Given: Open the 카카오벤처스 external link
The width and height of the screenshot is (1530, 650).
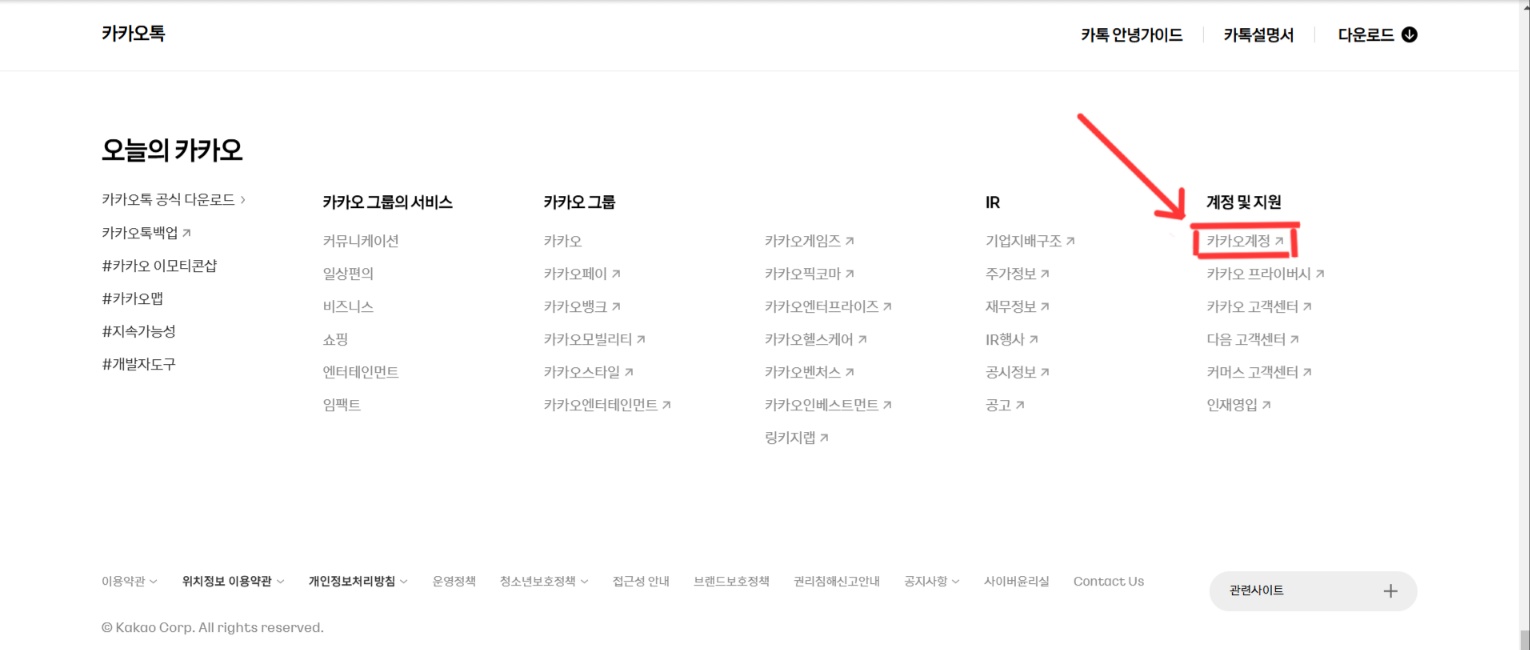Looking at the screenshot, I should coord(809,372).
